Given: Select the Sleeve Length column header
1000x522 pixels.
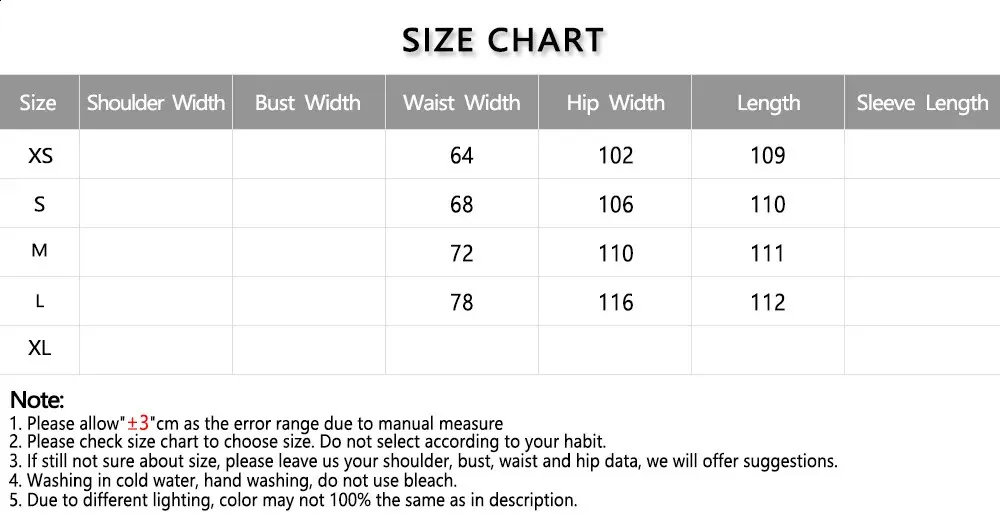Looking at the screenshot, I should coord(922,103).
